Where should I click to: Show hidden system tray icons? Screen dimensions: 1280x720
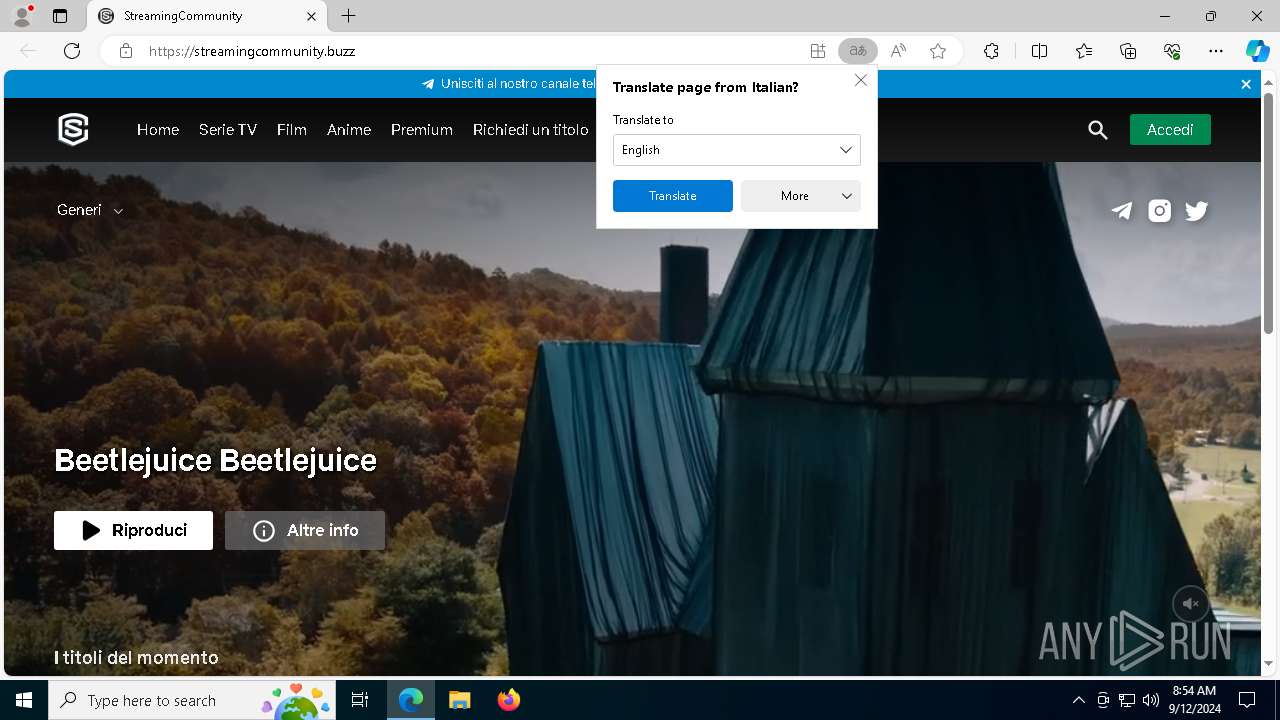click(1078, 700)
